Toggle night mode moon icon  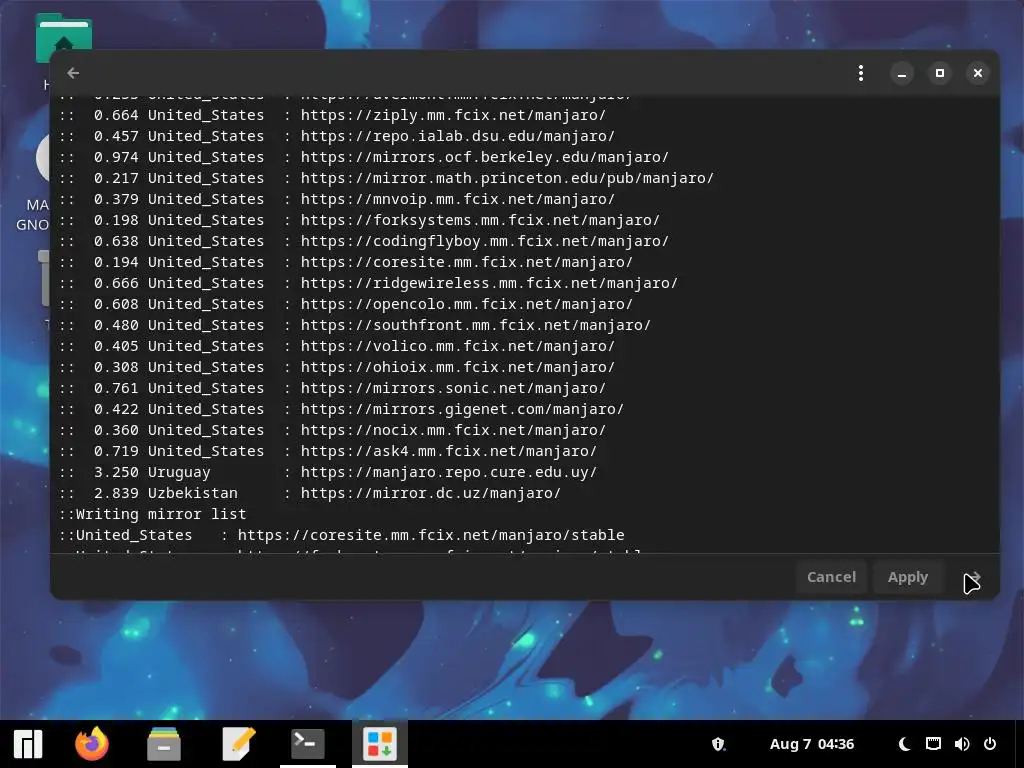(904, 744)
